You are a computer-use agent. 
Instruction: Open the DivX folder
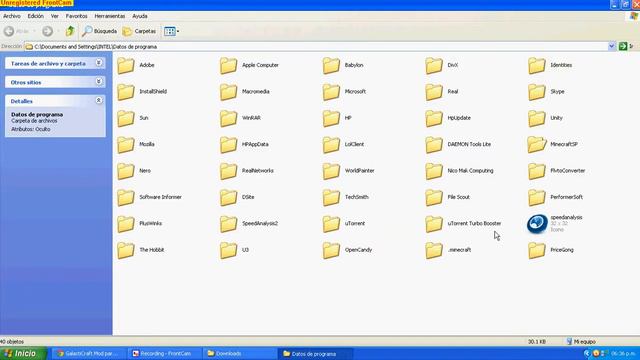pyautogui.click(x=442, y=65)
